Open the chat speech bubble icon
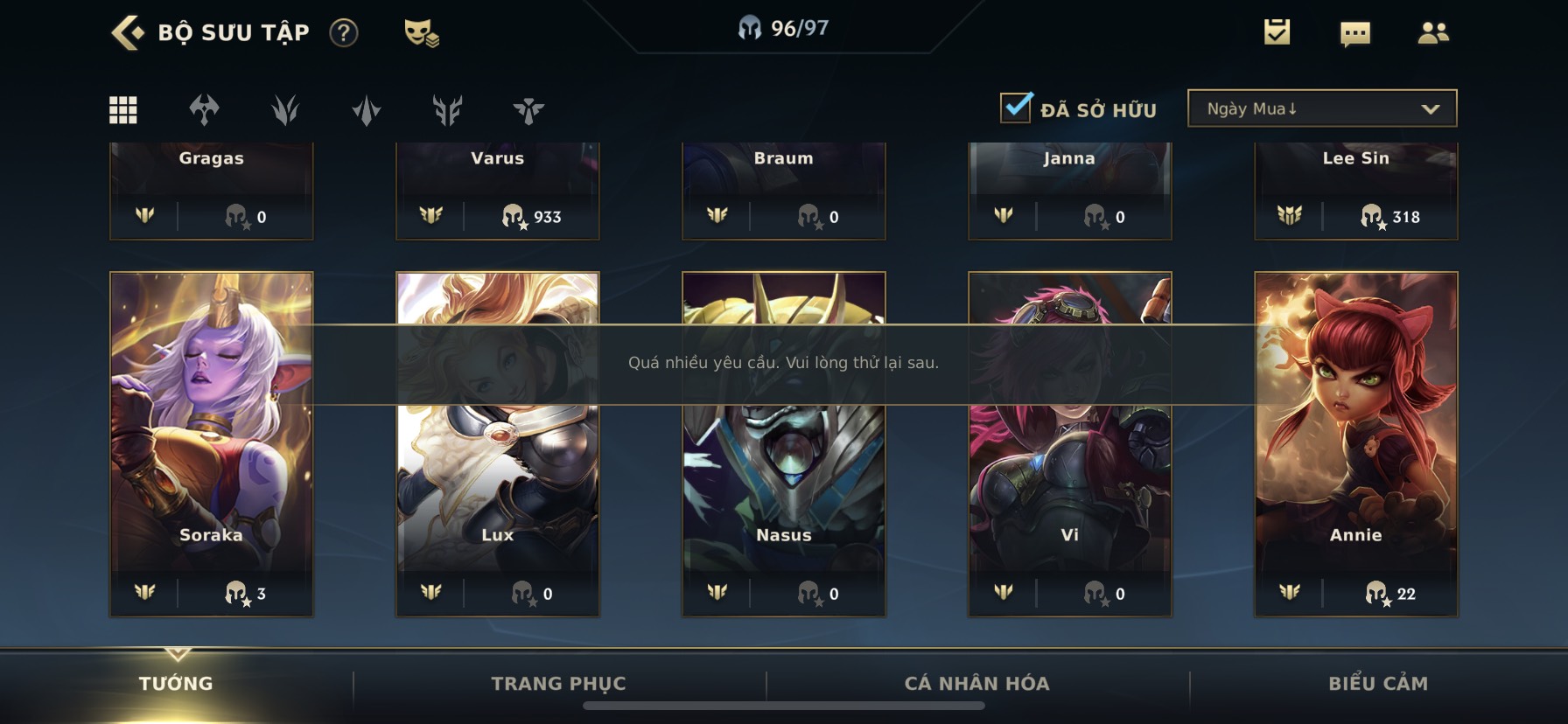Viewport: 1568px width, 724px height. point(1354,34)
